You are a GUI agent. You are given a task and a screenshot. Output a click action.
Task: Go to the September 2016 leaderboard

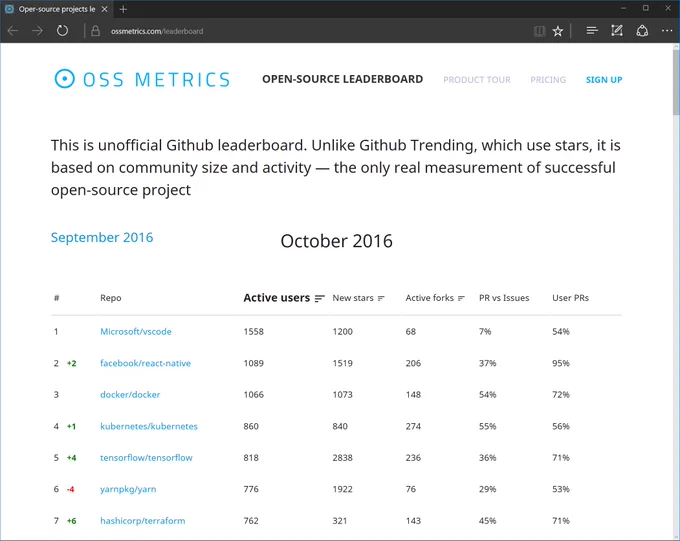point(102,237)
